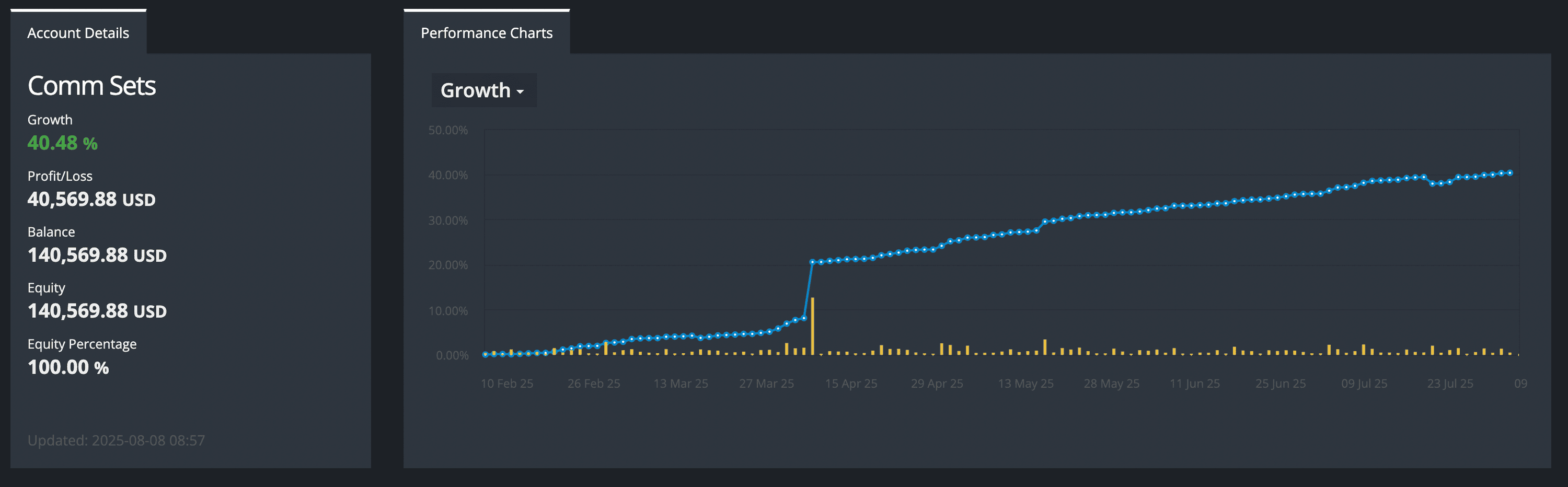Screen dimensions: 1568x487
Task: Click the 13 May 25 x-axis date label
Action: [x=1025, y=384]
